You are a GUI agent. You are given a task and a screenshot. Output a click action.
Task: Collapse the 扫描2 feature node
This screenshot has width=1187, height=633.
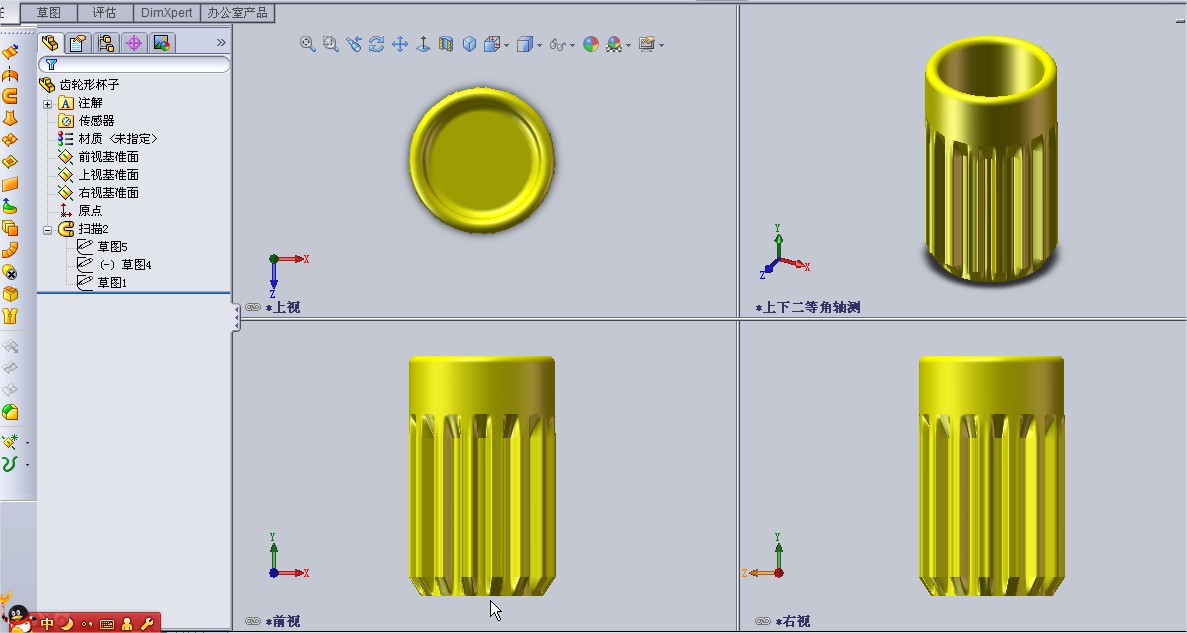47,228
